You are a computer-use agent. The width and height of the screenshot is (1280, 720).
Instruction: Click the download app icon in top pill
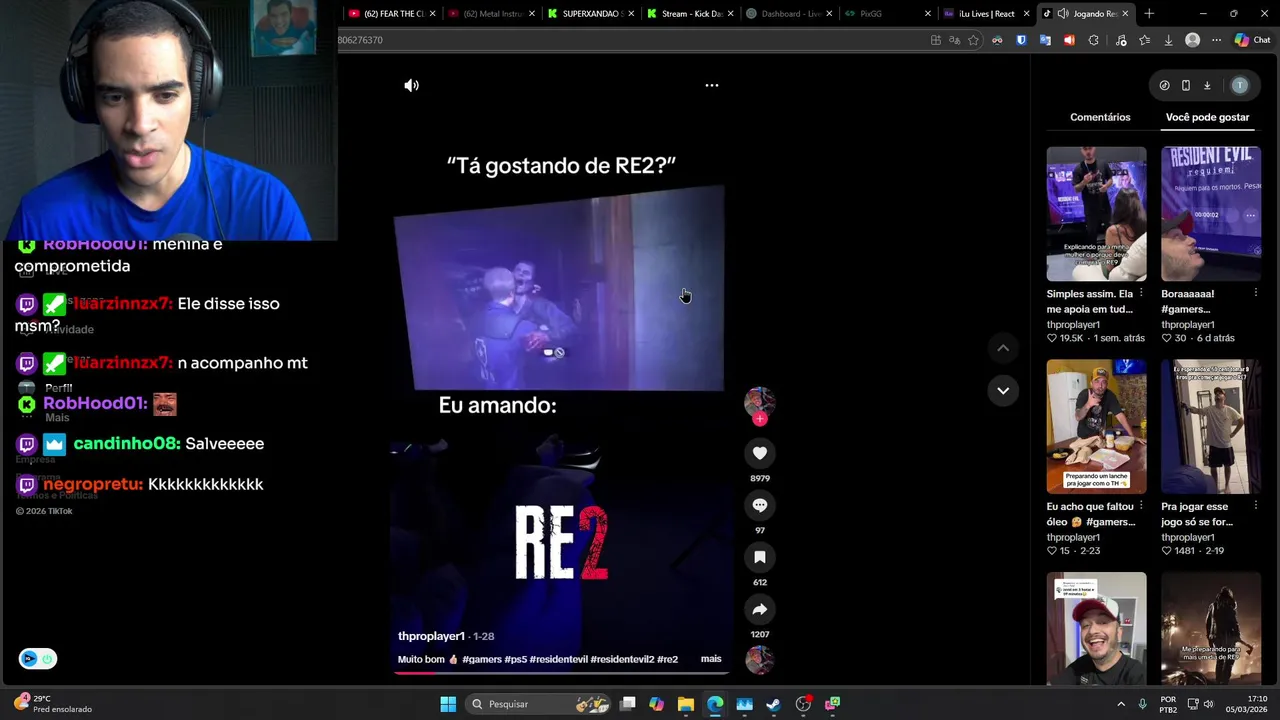(x=1207, y=85)
